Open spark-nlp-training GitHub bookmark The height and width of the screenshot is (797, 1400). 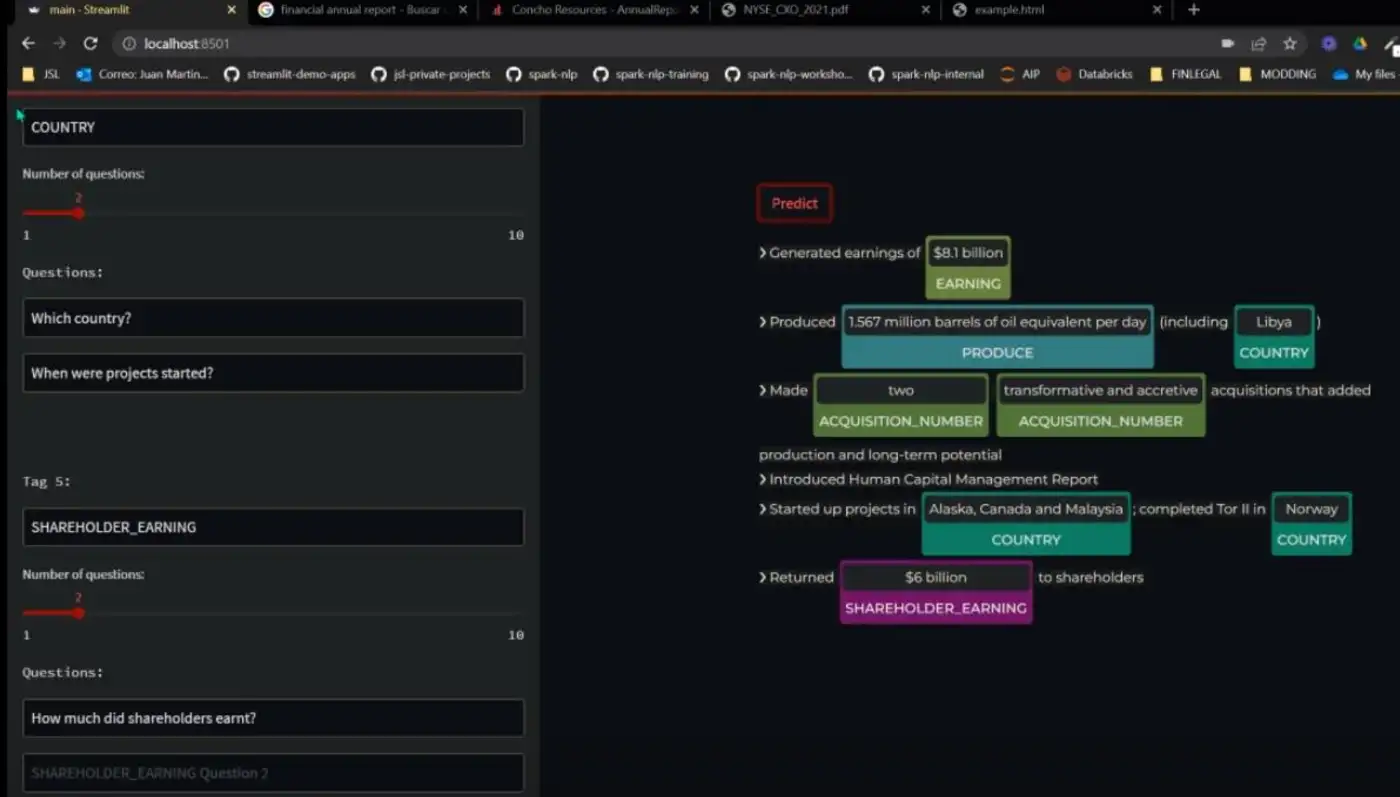(651, 74)
